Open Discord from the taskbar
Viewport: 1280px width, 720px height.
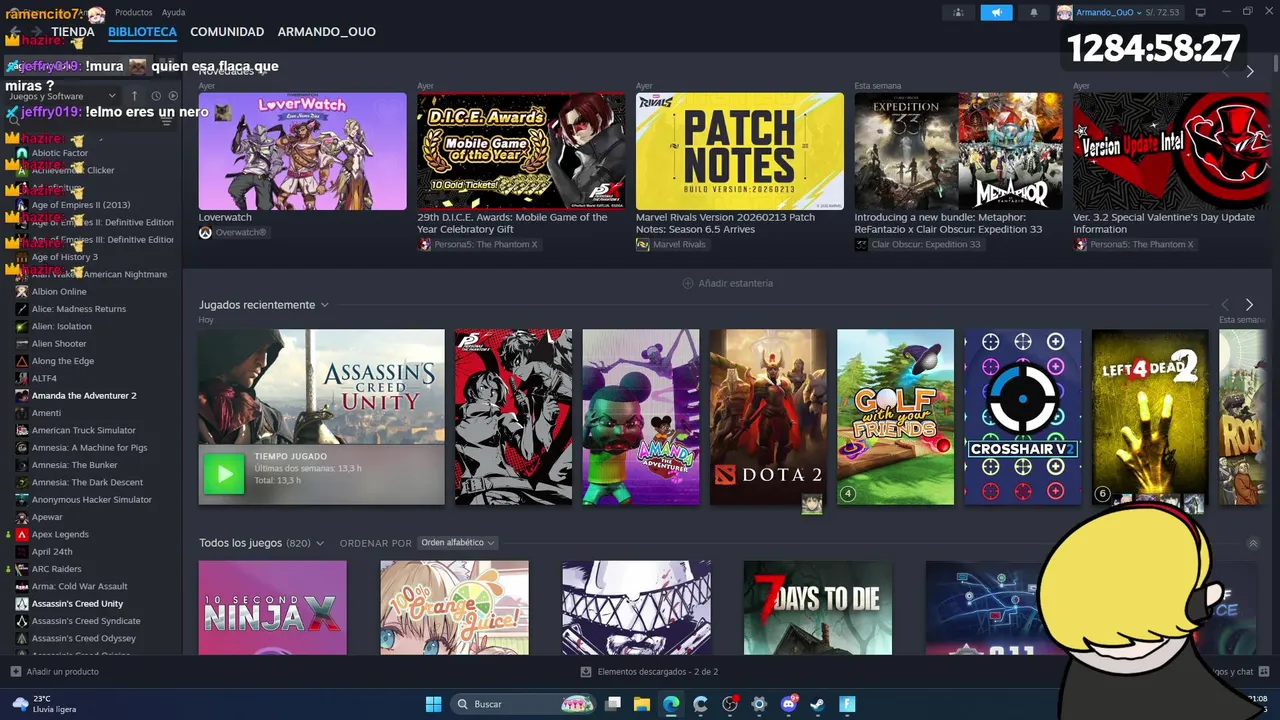789,704
